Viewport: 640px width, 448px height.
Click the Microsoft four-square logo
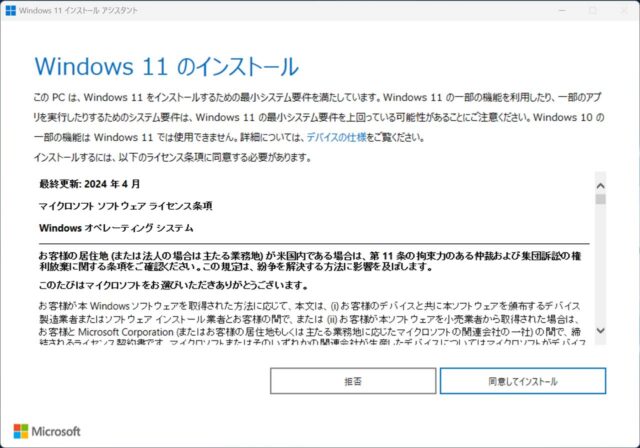click(x=21, y=432)
